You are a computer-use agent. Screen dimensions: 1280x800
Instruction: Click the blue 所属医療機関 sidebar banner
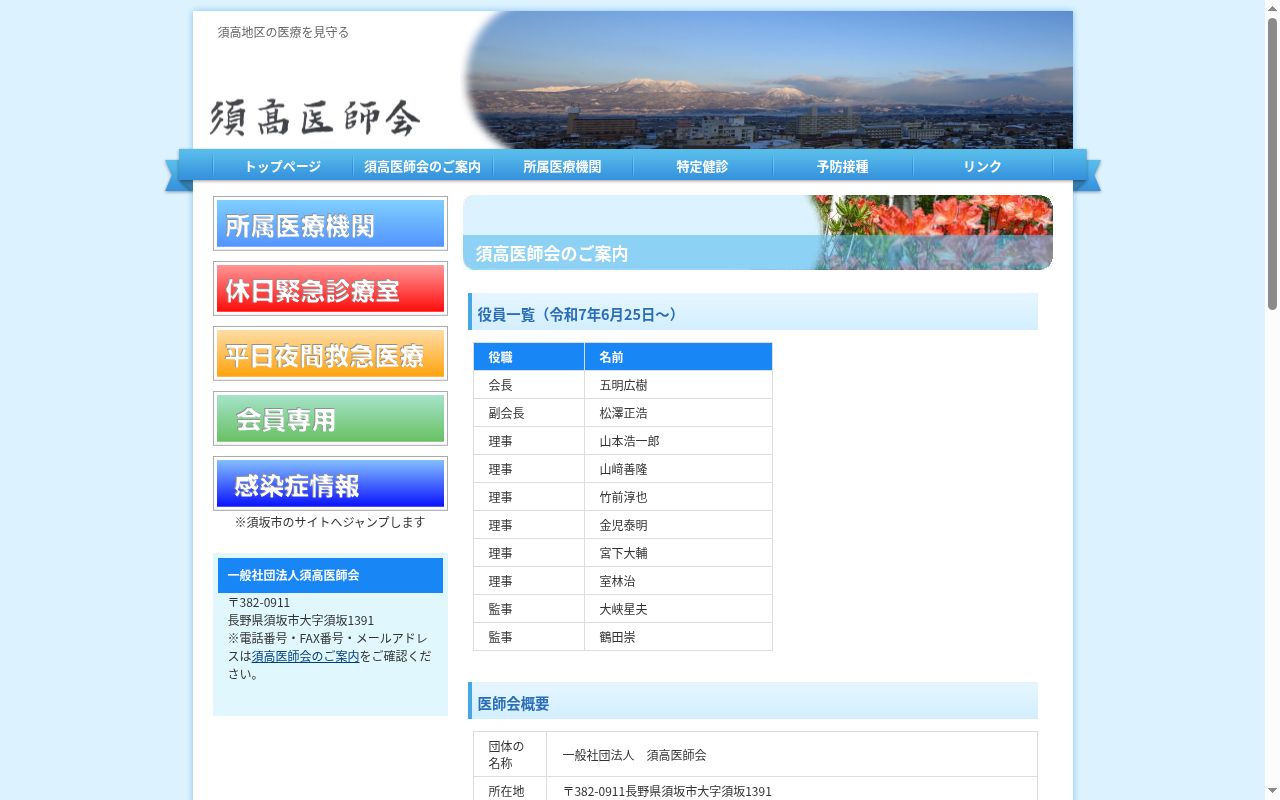coord(330,224)
